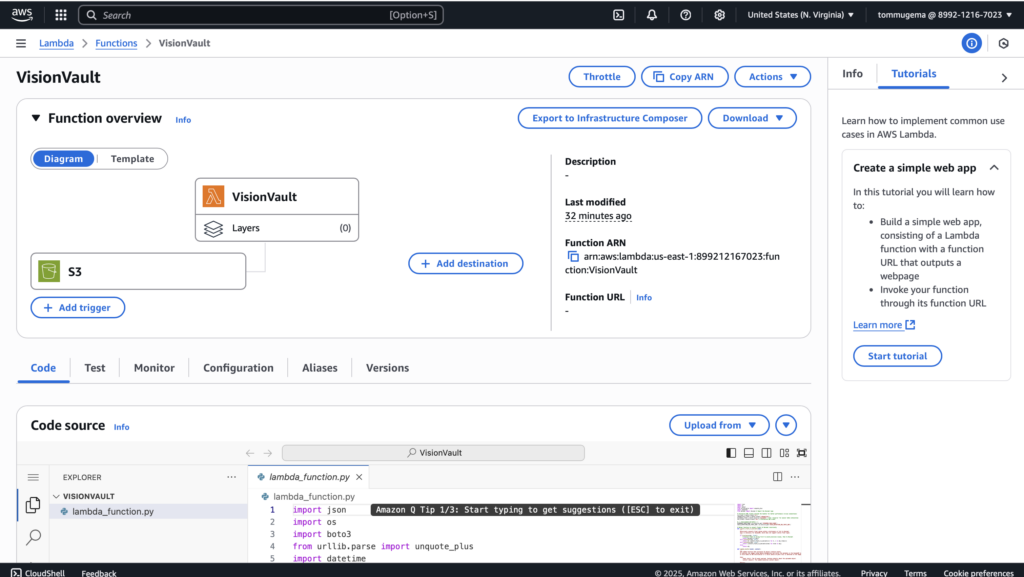This screenshot has width=1024, height=577.
Task: Switch overview to Template view
Action: click(132, 159)
